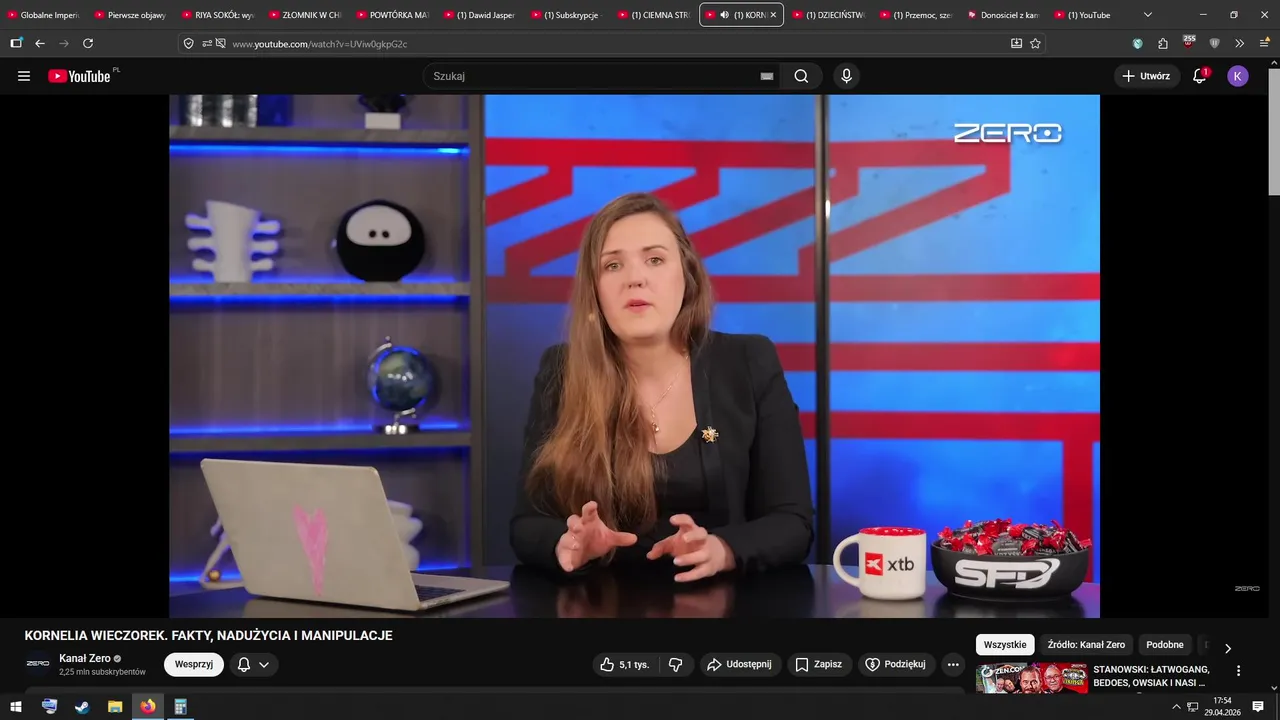Screen dimensions: 1280x720
Task: Switch to Dawid Jasper tab
Action: (478, 15)
